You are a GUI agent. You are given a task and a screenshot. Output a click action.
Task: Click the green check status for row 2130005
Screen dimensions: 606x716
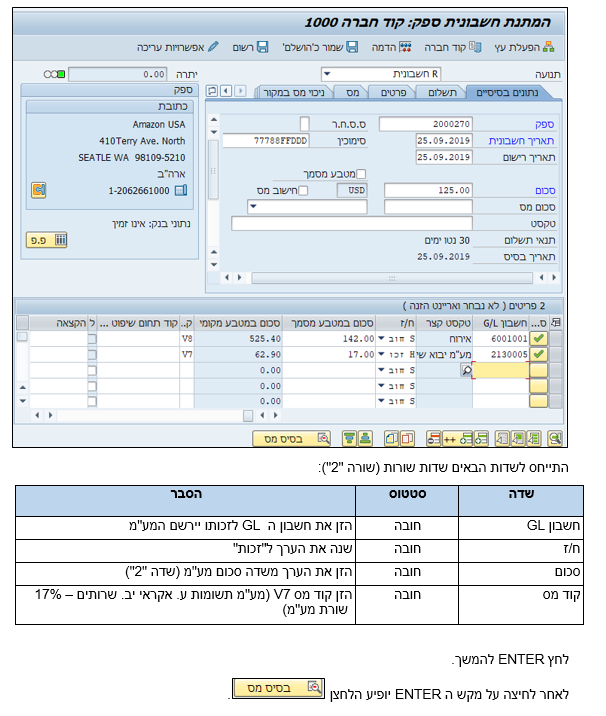click(538, 354)
